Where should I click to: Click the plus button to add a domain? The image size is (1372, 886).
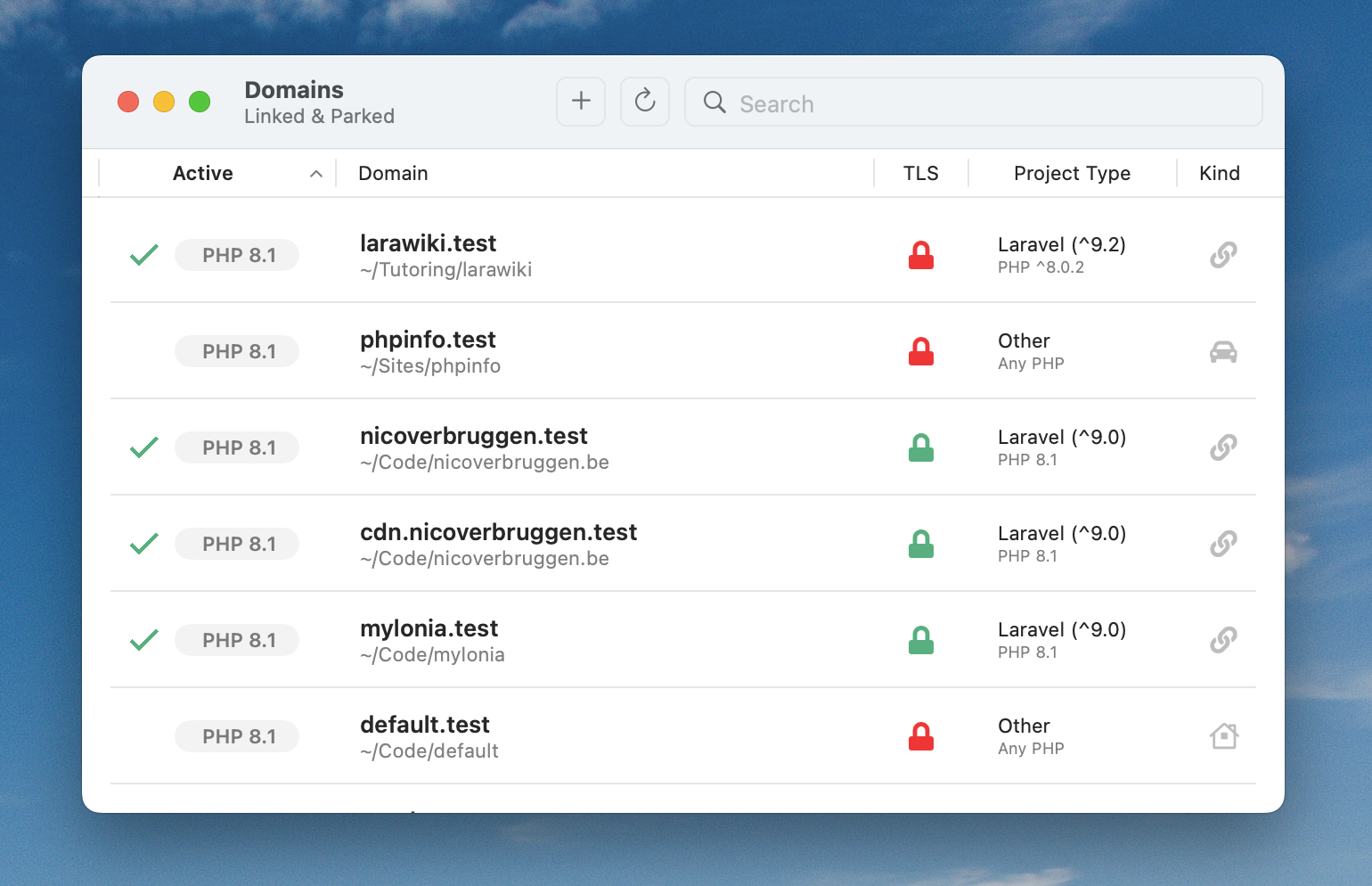[581, 102]
